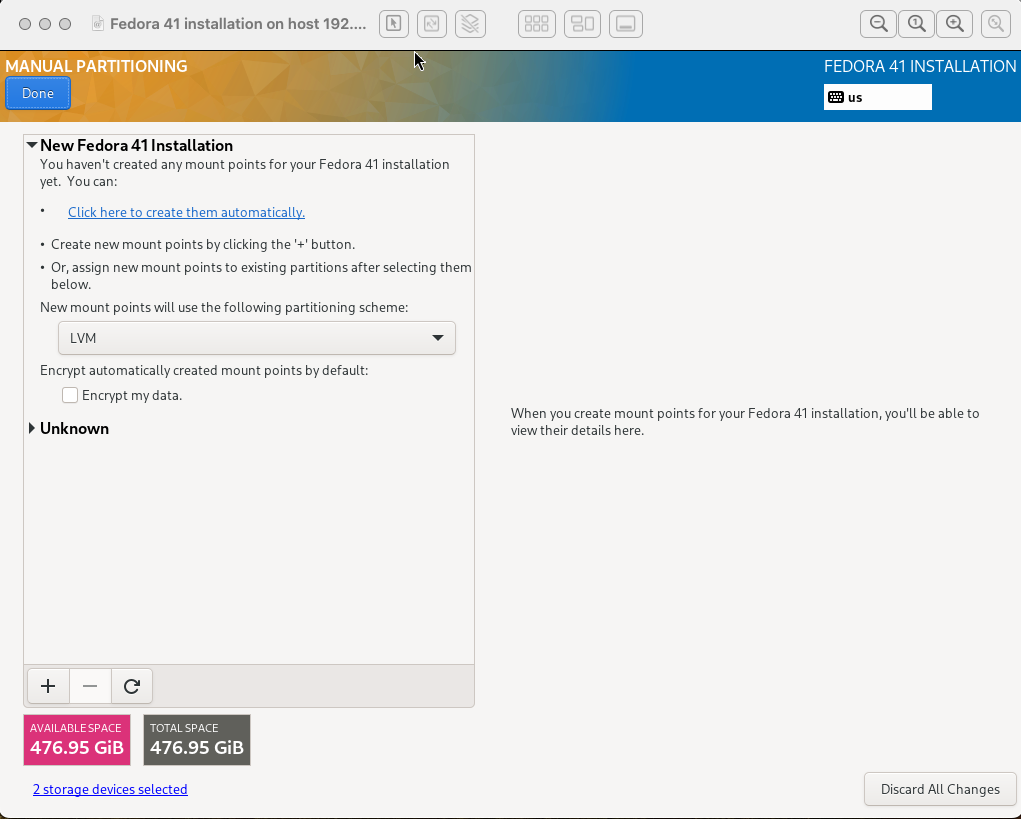Screen dimensions: 1021x819
Task: Reset zoom with the 1:1 magnifier
Action: (x=917, y=24)
